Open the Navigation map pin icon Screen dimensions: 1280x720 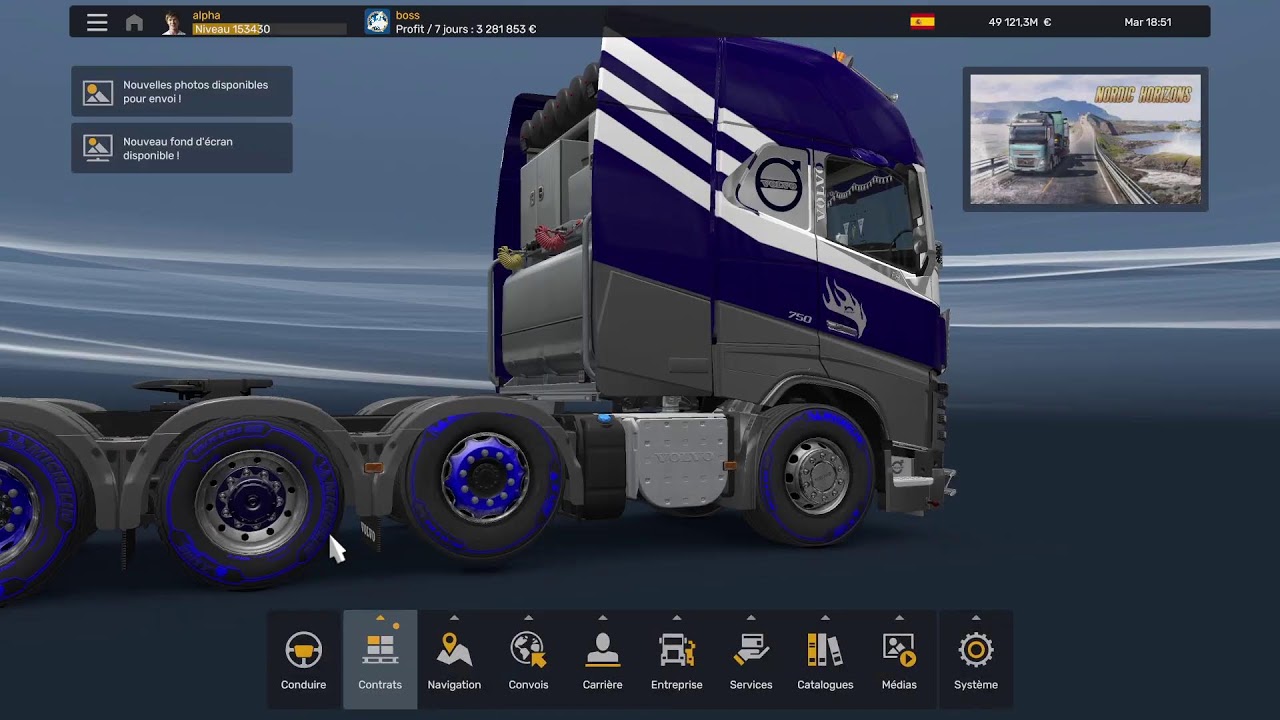tap(454, 650)
